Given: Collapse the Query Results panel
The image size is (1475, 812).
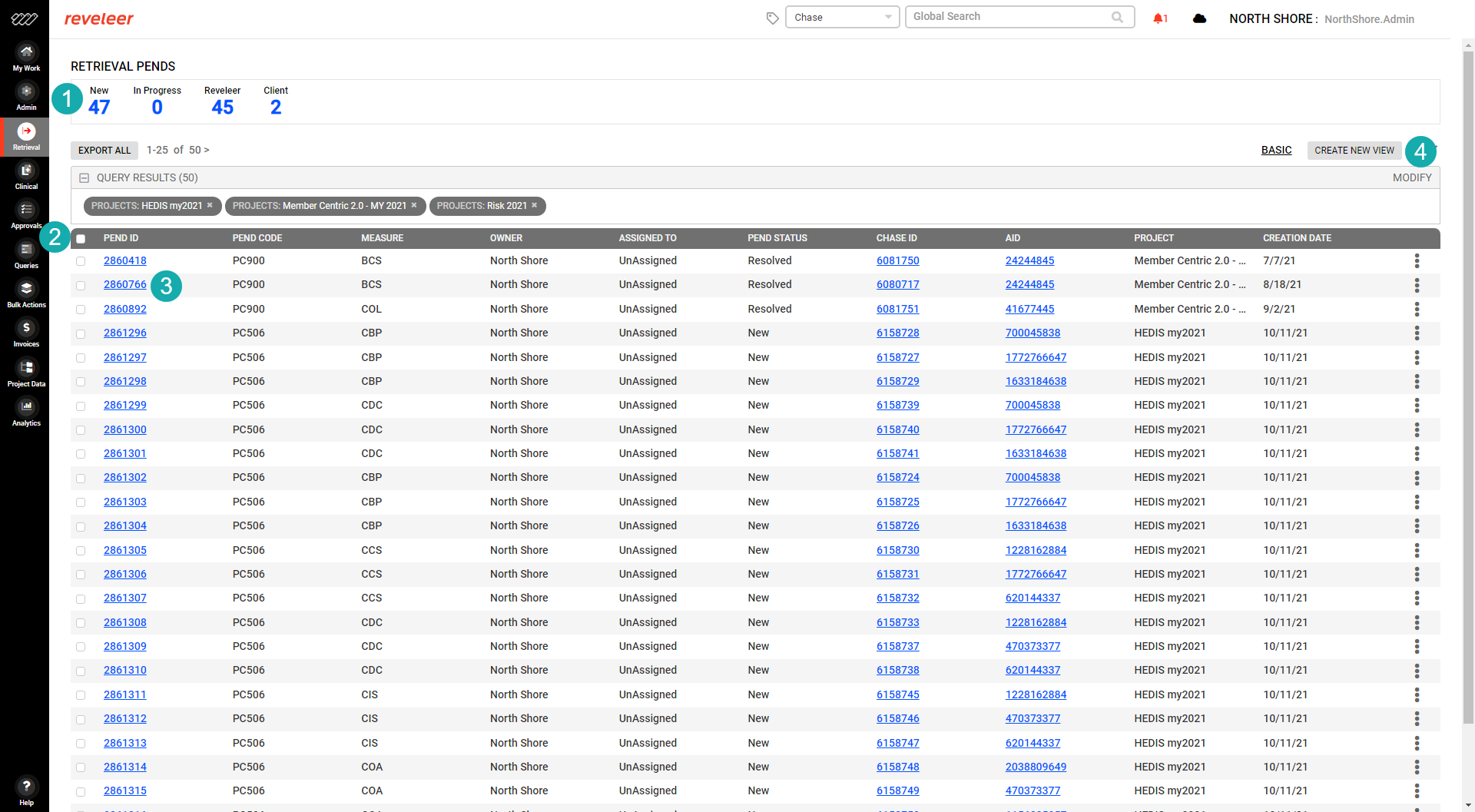Looking at the screenshot, I should point(85,178).
